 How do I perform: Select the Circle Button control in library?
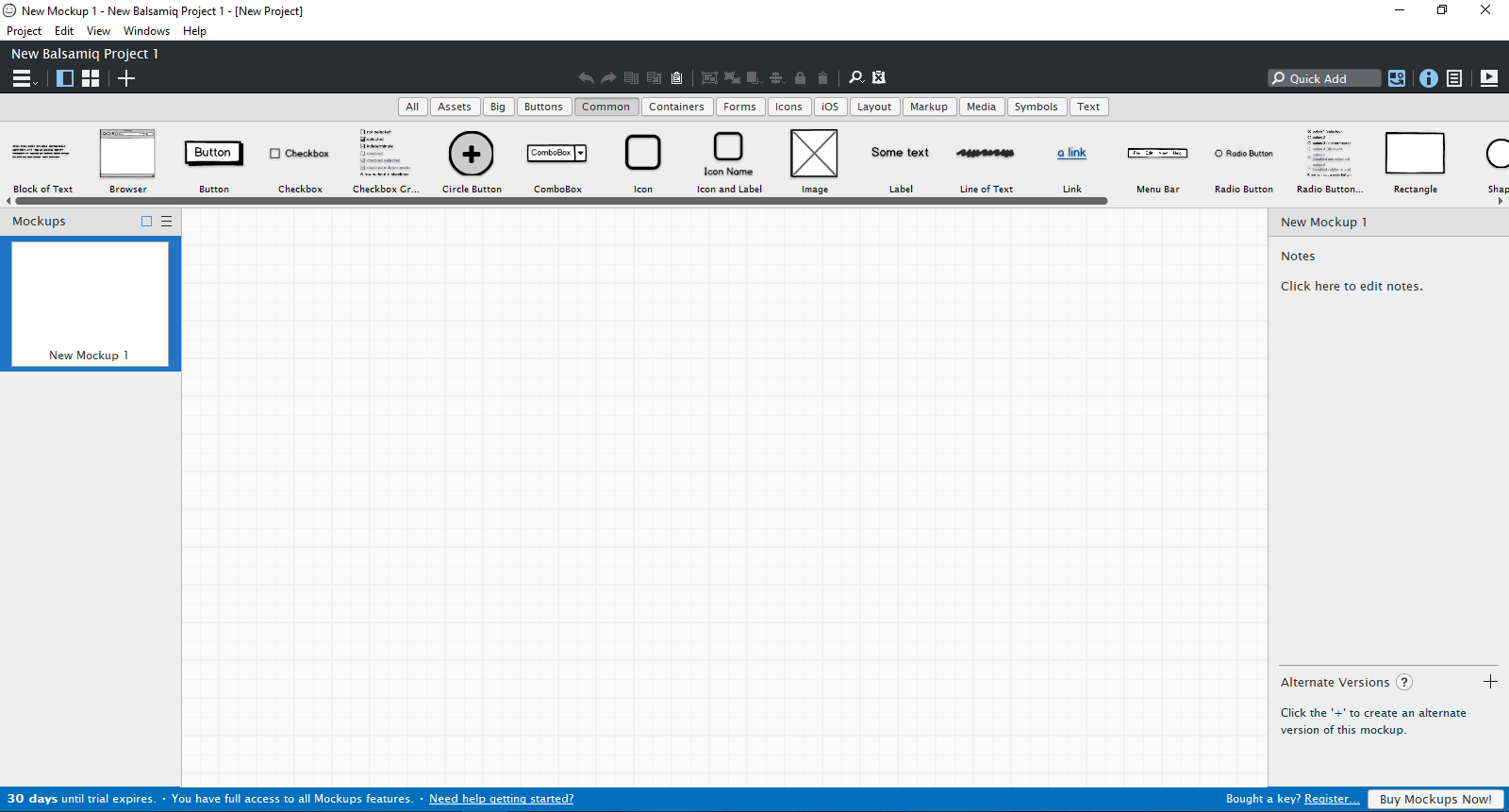472,155
